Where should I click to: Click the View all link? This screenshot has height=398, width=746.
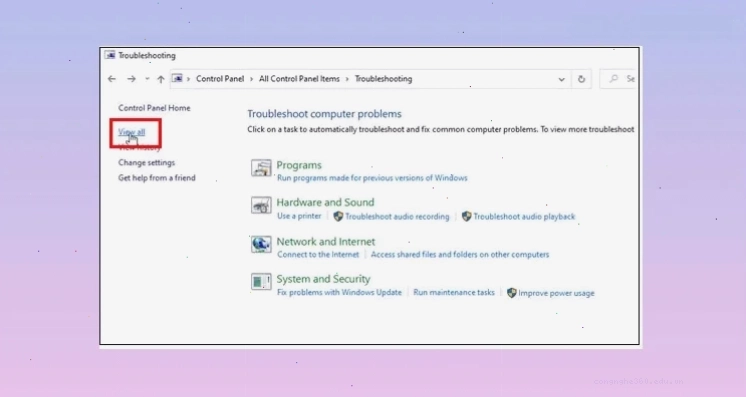click(x=131, y=132)
